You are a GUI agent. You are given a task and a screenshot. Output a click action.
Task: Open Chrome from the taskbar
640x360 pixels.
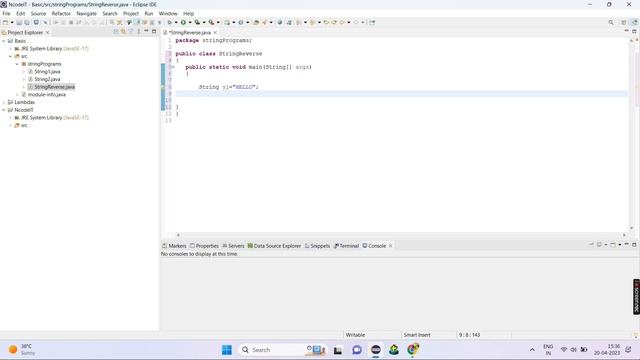point(413,350)
